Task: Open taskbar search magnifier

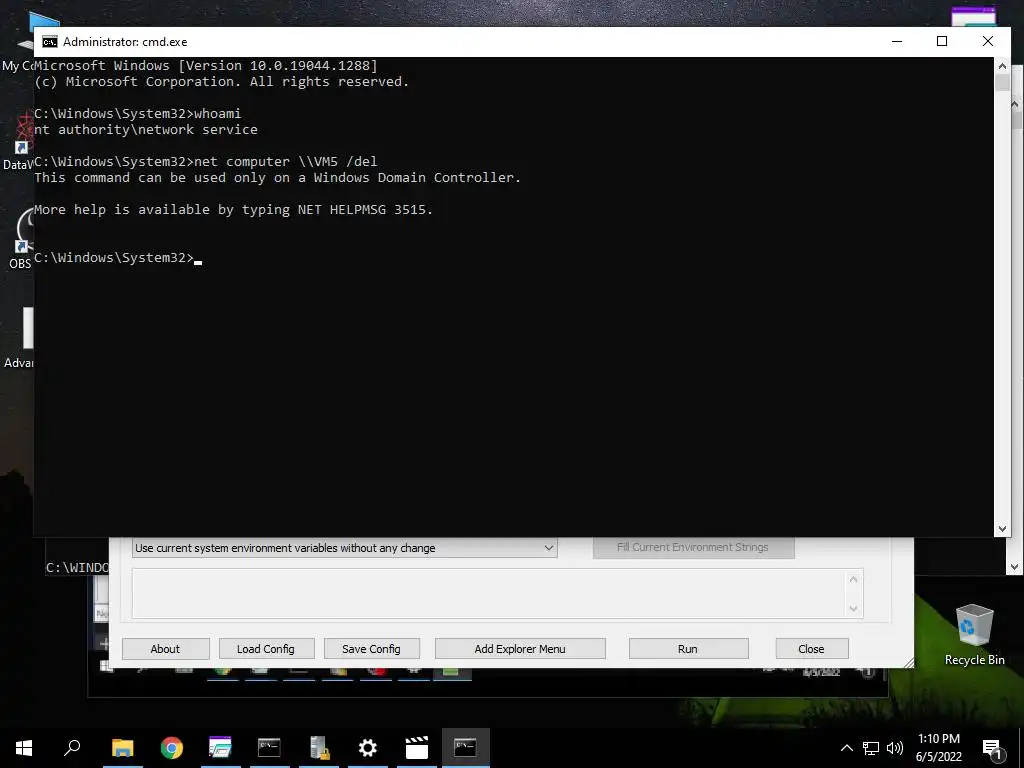Action: (x=72, y=748)
